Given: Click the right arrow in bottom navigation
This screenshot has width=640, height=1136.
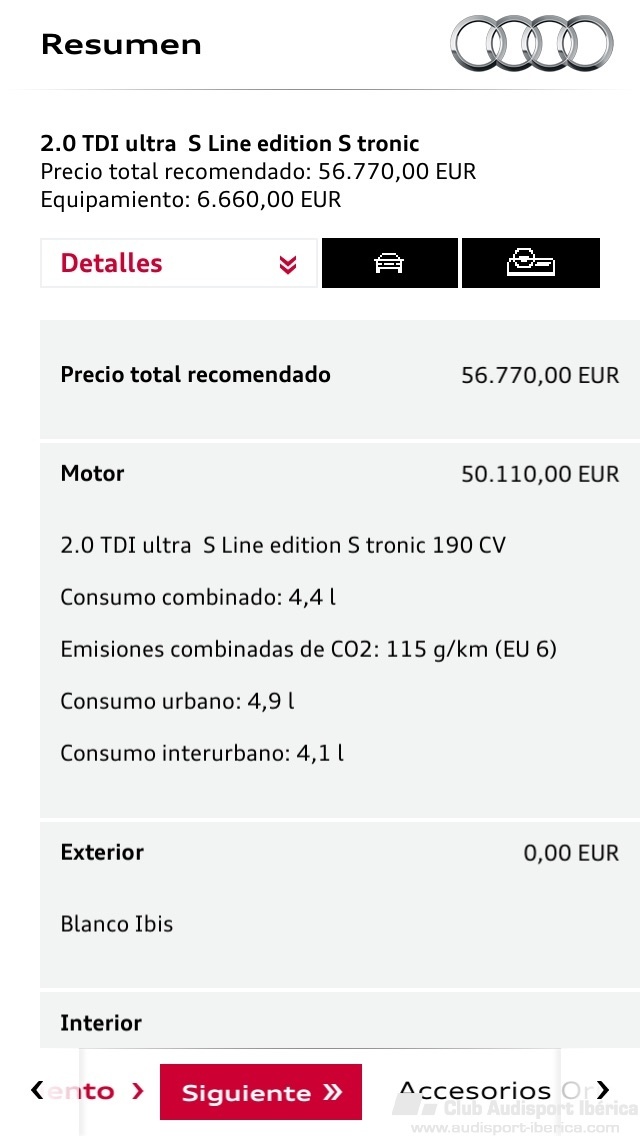Looking at the screenshot, I should tap(603, 1090).
